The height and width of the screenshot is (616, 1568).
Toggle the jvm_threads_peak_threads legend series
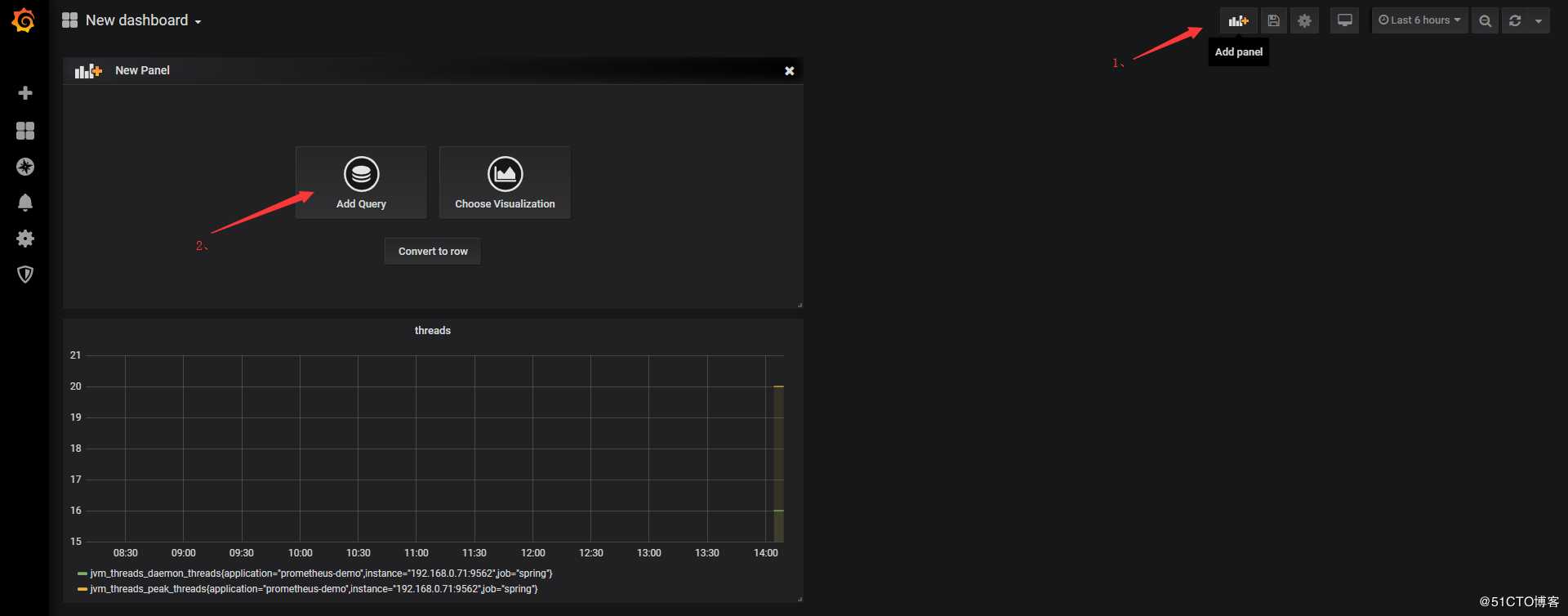click(x=314, y=589)
